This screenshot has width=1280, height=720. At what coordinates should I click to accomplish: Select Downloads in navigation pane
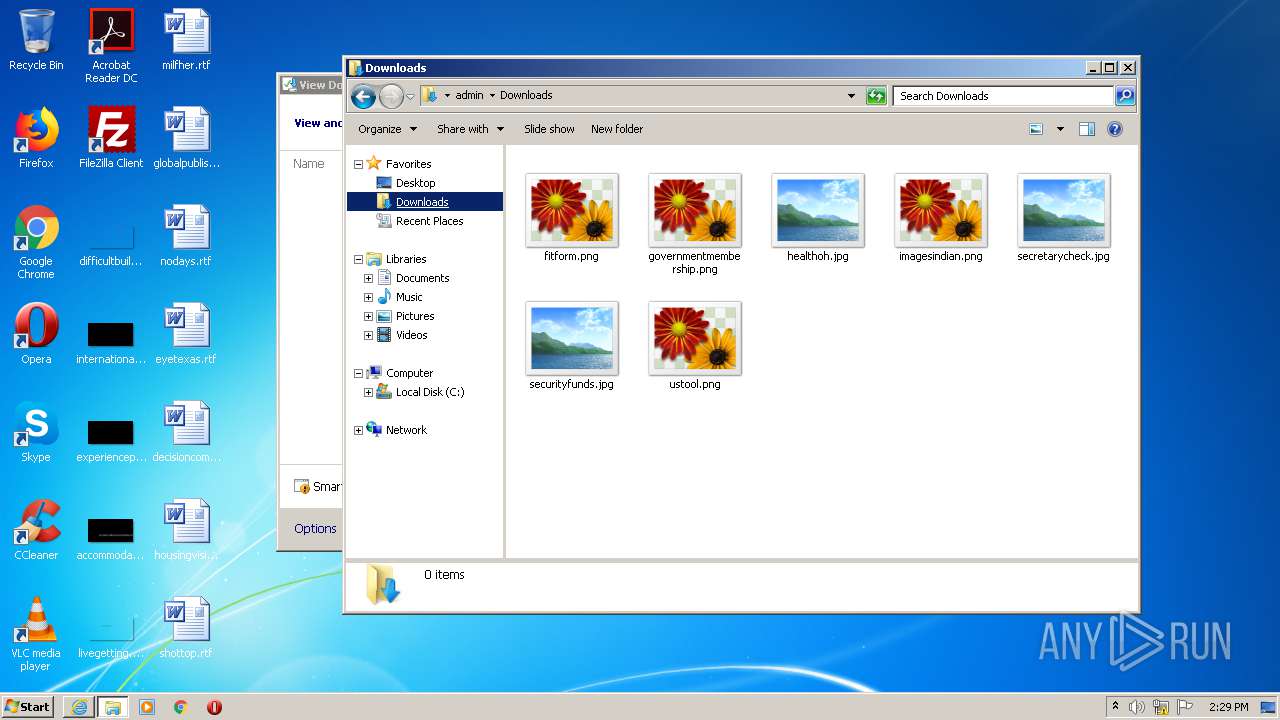coord(422,202)
